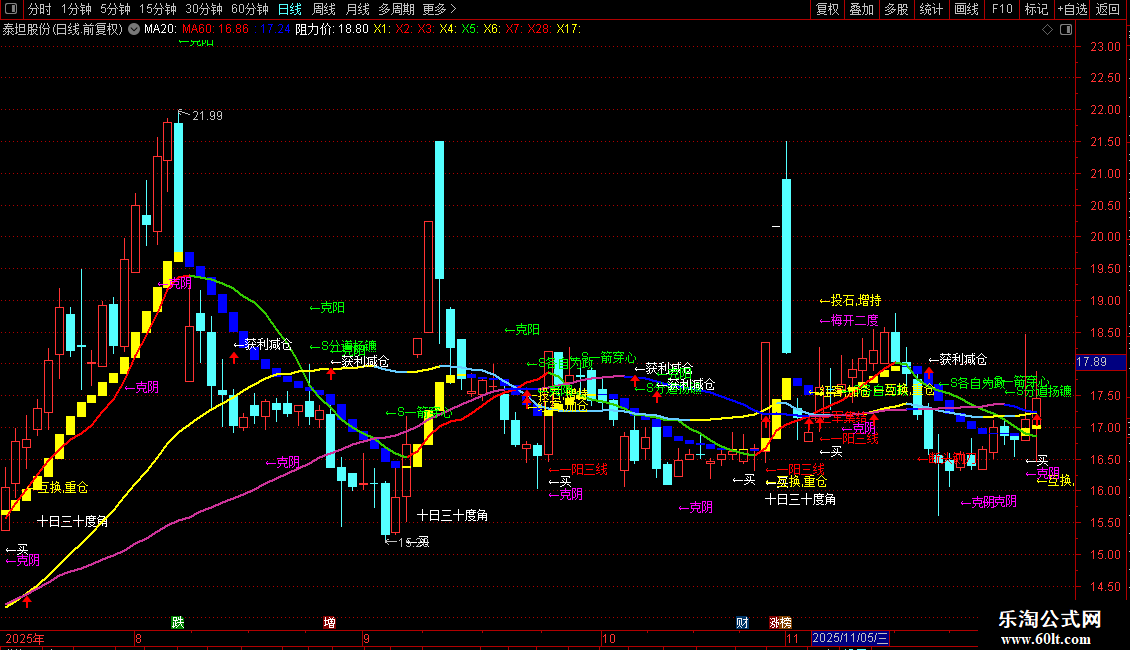Image resolution: width=1130 pixels, height=650 pixels.
Task: Click the diamond marker icon near the top right
Action: point(1048,30)
